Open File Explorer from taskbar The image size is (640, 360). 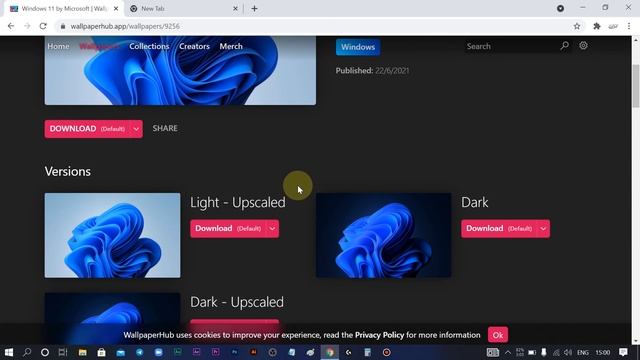82,352
